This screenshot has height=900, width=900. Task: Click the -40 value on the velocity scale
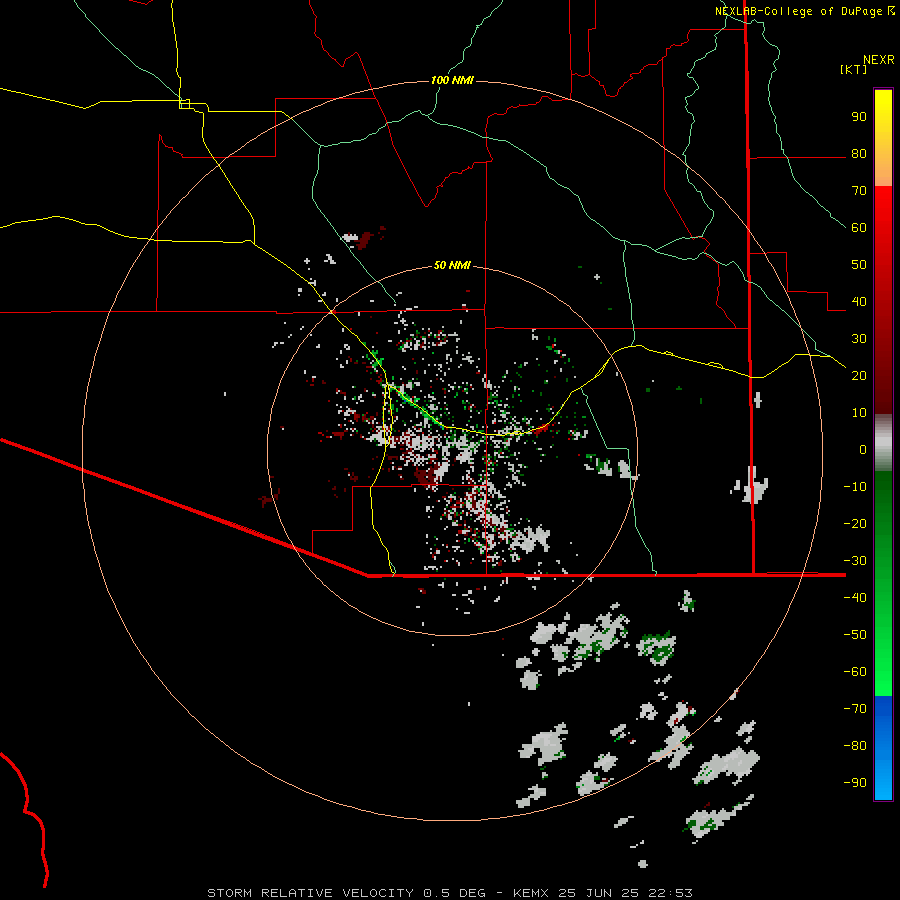point(855,598)
